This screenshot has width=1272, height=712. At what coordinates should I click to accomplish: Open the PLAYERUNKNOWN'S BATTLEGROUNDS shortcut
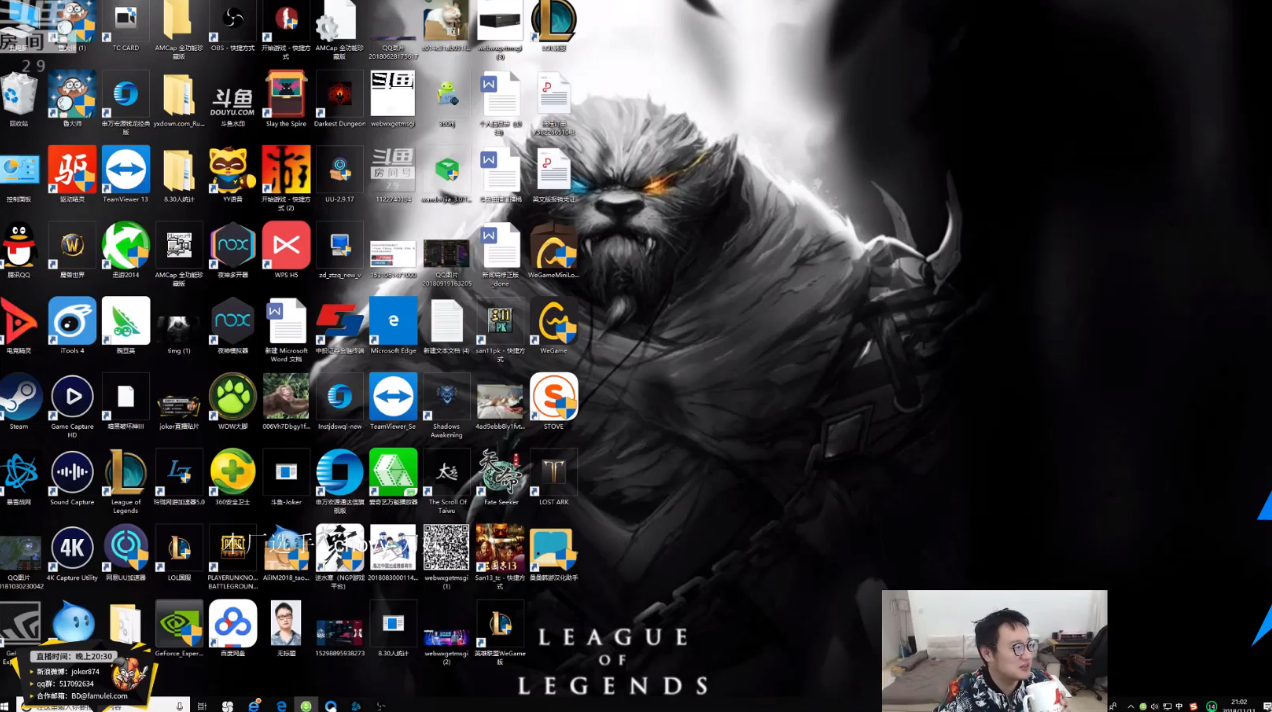[233, 548]
